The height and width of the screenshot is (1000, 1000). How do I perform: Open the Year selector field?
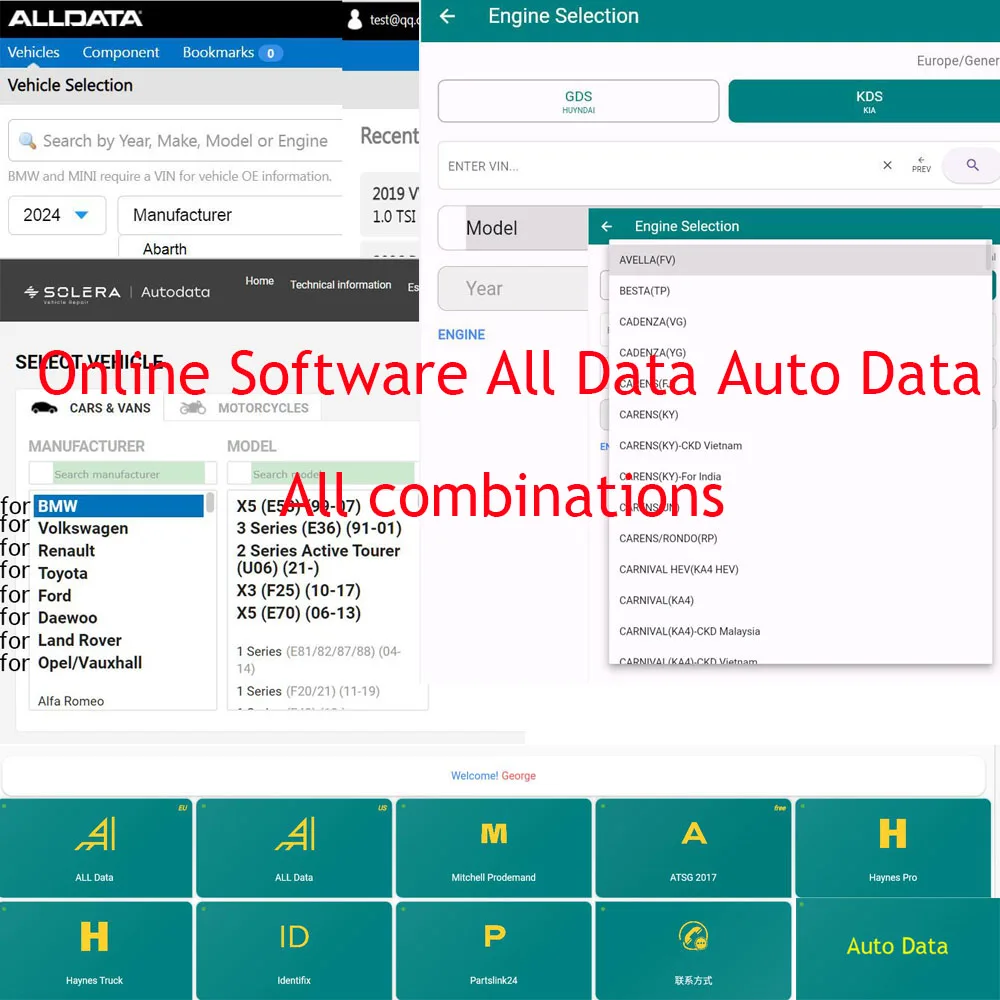click(x=513, y=288)
